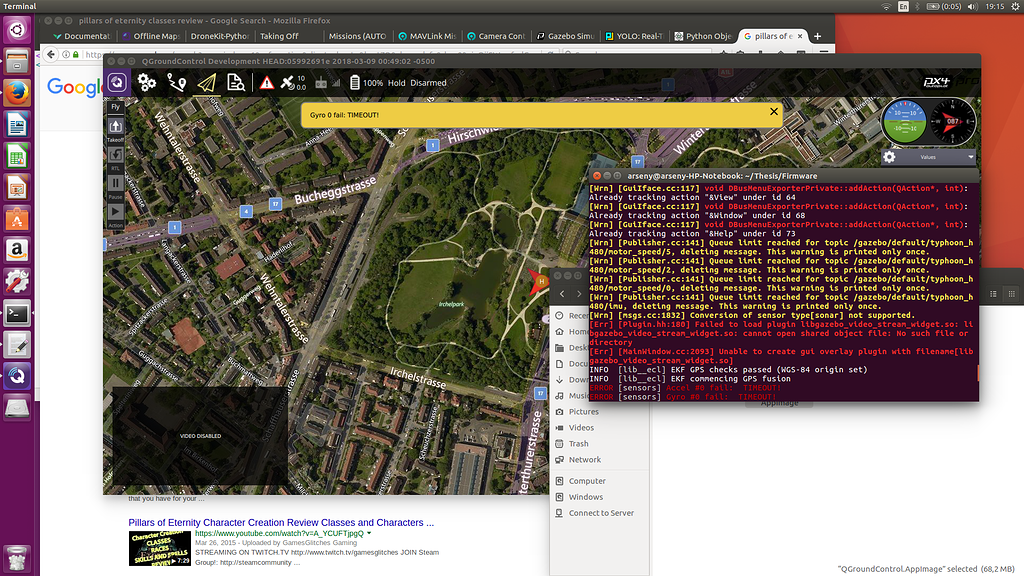
Task: Click the Disarmed status to arm vehicle
Action: coord(428,83)
